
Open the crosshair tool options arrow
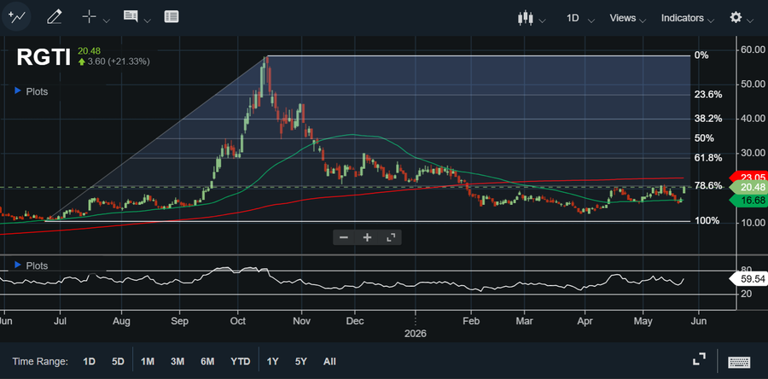[106, 21]
